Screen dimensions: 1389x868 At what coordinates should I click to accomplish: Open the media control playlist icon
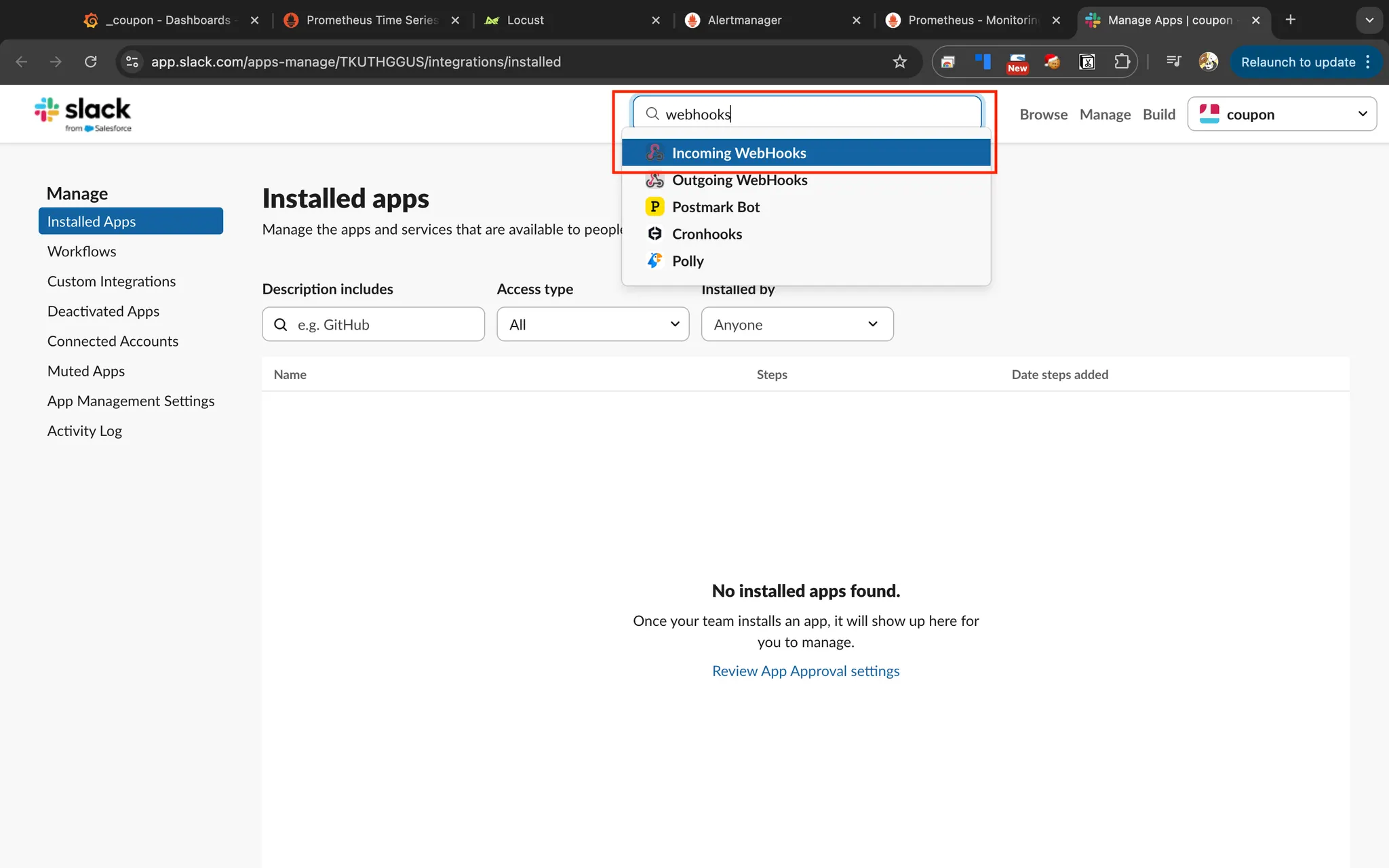[1173, 62]
